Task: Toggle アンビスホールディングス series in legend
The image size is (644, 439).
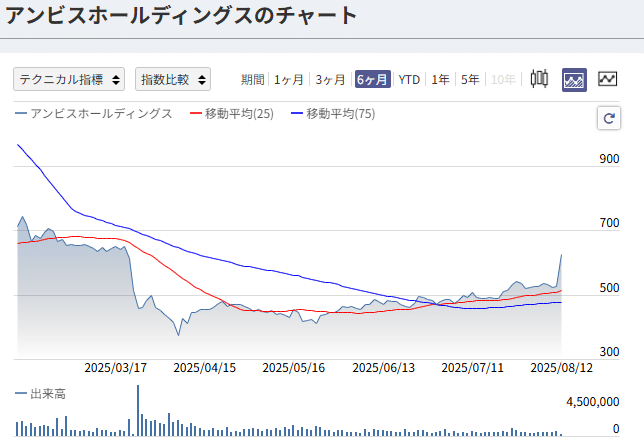Action: coord(94,113)
